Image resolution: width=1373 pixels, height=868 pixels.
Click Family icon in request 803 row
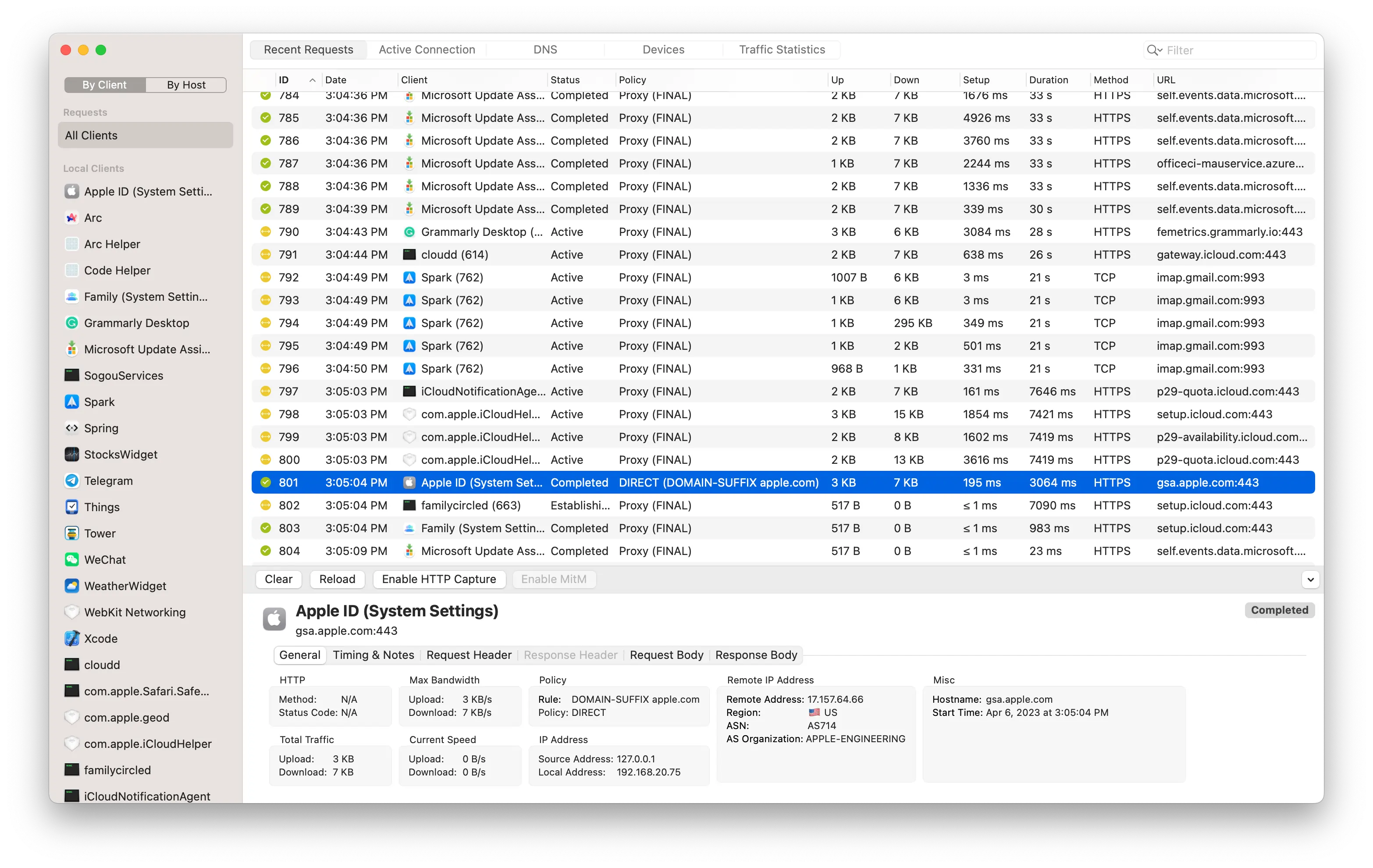[x=409, y=528]
